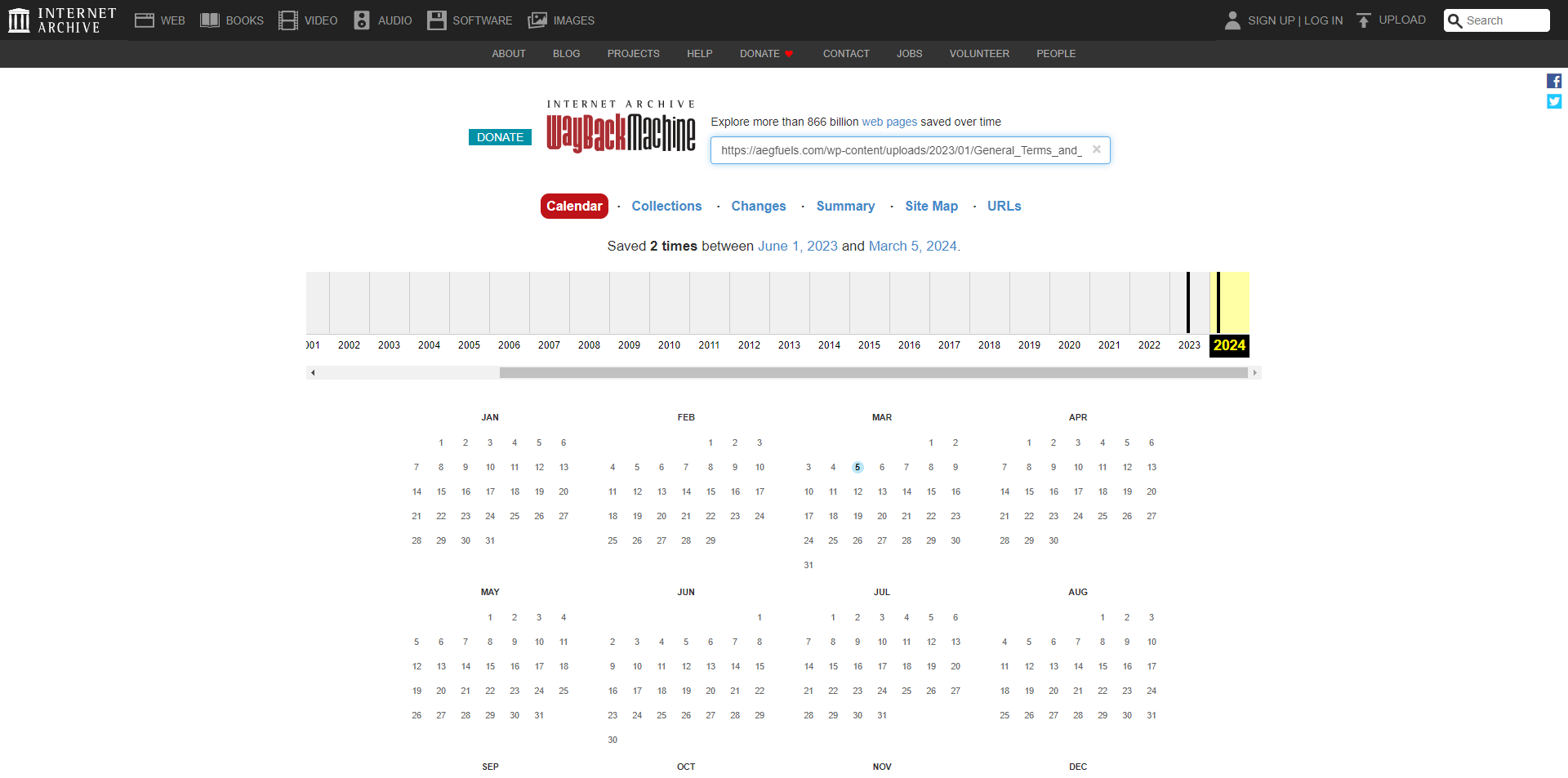Click the Upload arrow icon
Image resolution: width=1568 pixels, height=778 pixels.
[1364, 20]
